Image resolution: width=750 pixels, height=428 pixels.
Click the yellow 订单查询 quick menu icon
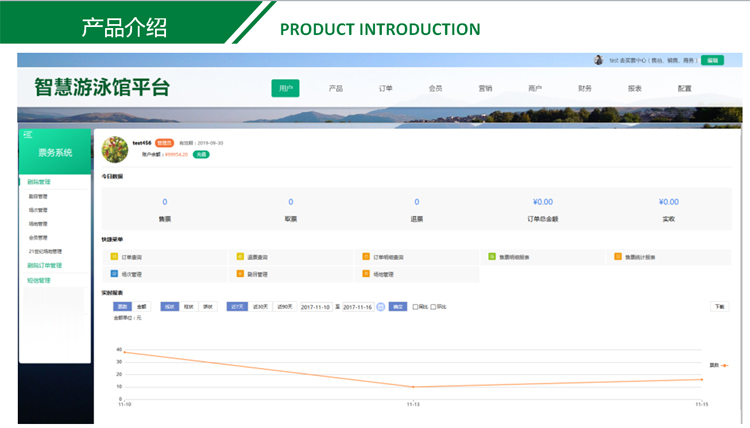tap(114, 257)
